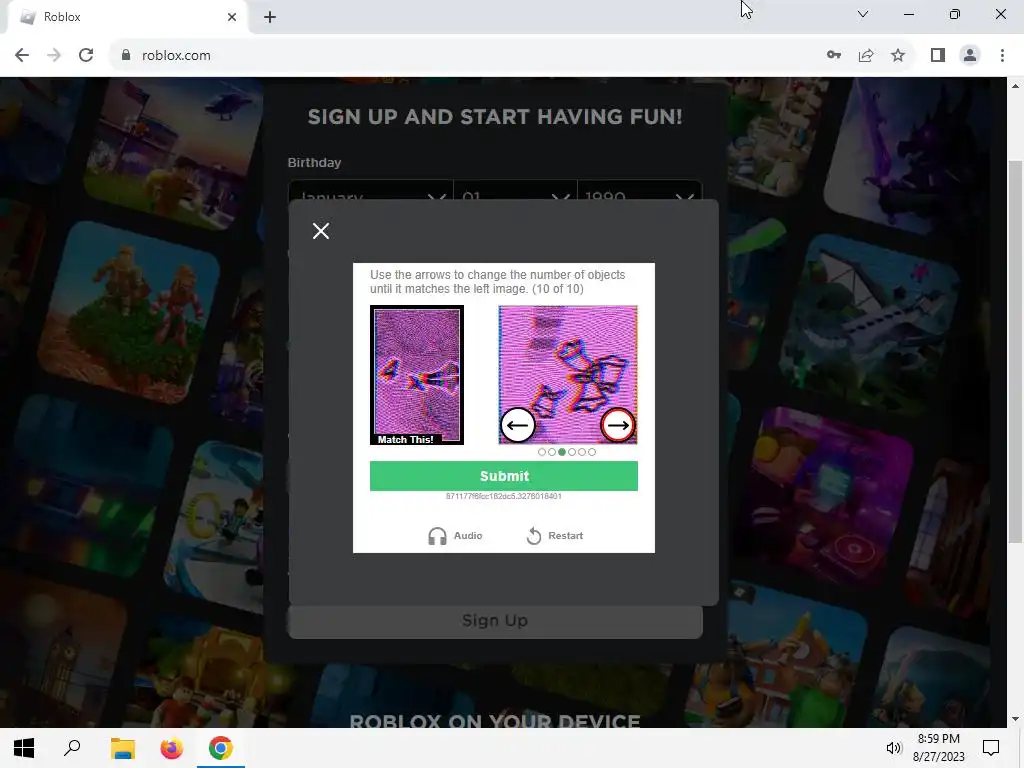Launch Firefox from the taskbar
The image size is (1024, 768).
point(172,748)
